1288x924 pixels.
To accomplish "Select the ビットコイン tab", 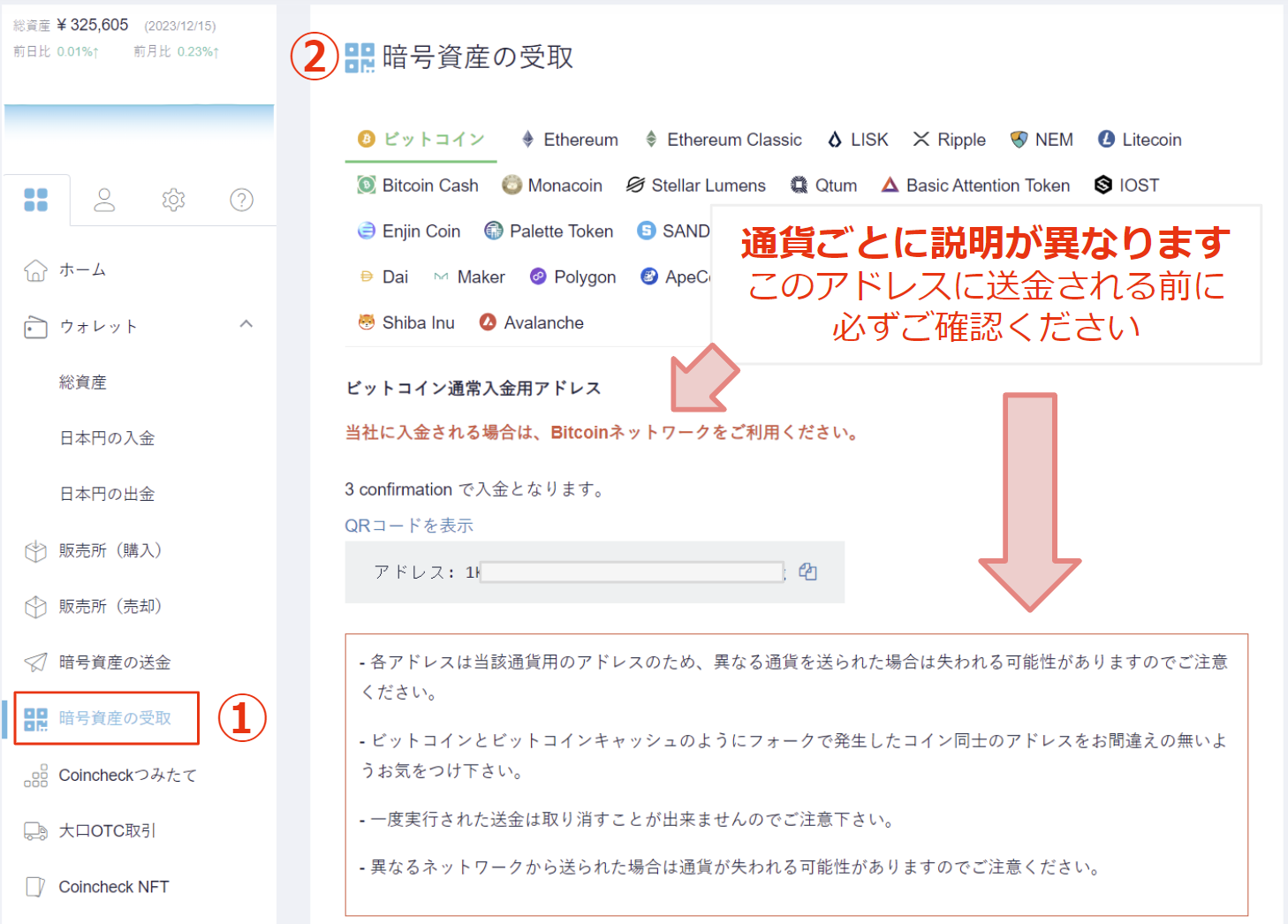I will click(420, 140).
